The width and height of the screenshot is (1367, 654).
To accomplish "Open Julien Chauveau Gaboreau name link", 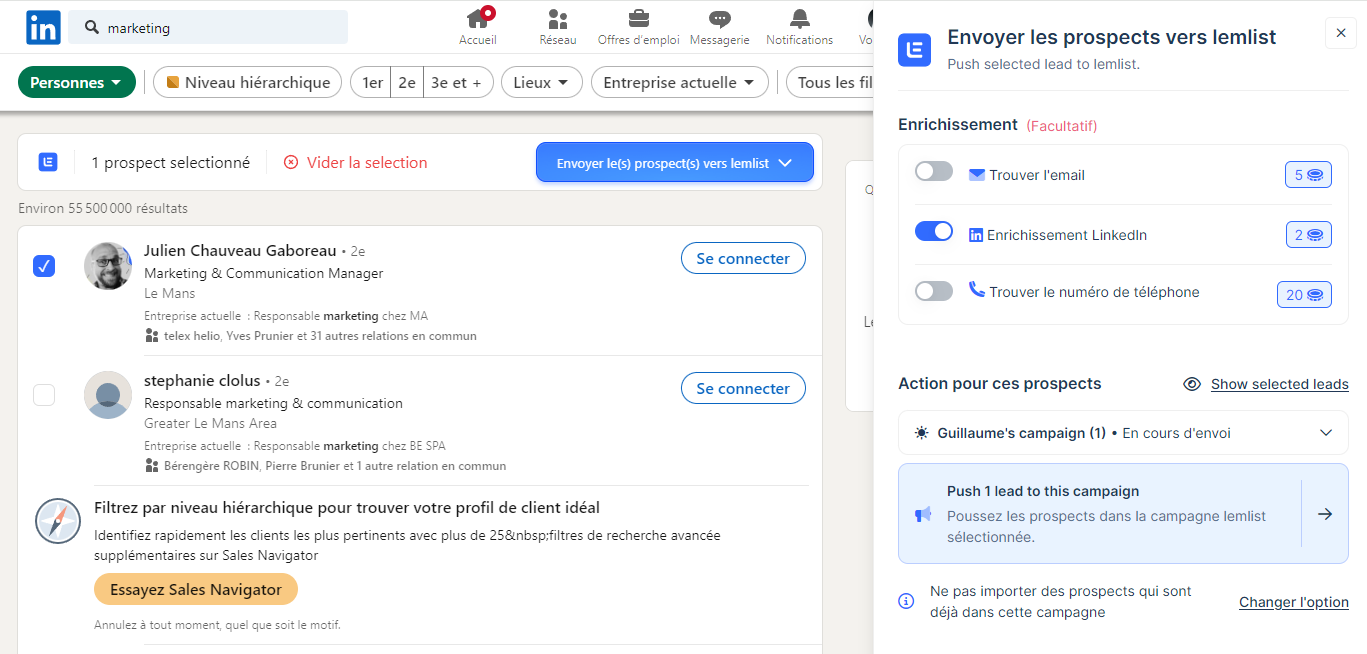I will tap(240, 250).
